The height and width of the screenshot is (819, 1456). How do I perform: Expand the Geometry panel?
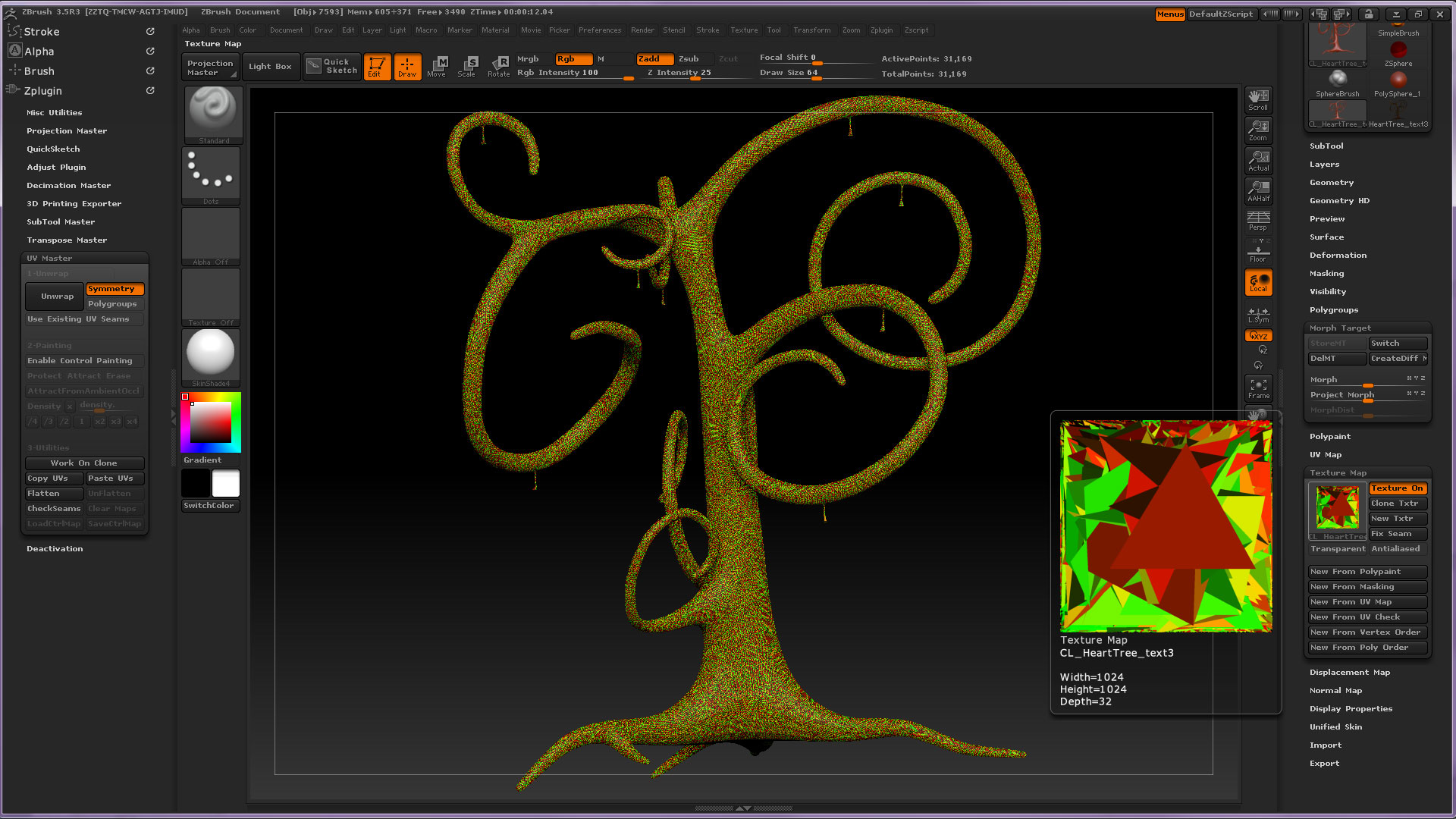pyautogui.click(x=1332, y=182)
